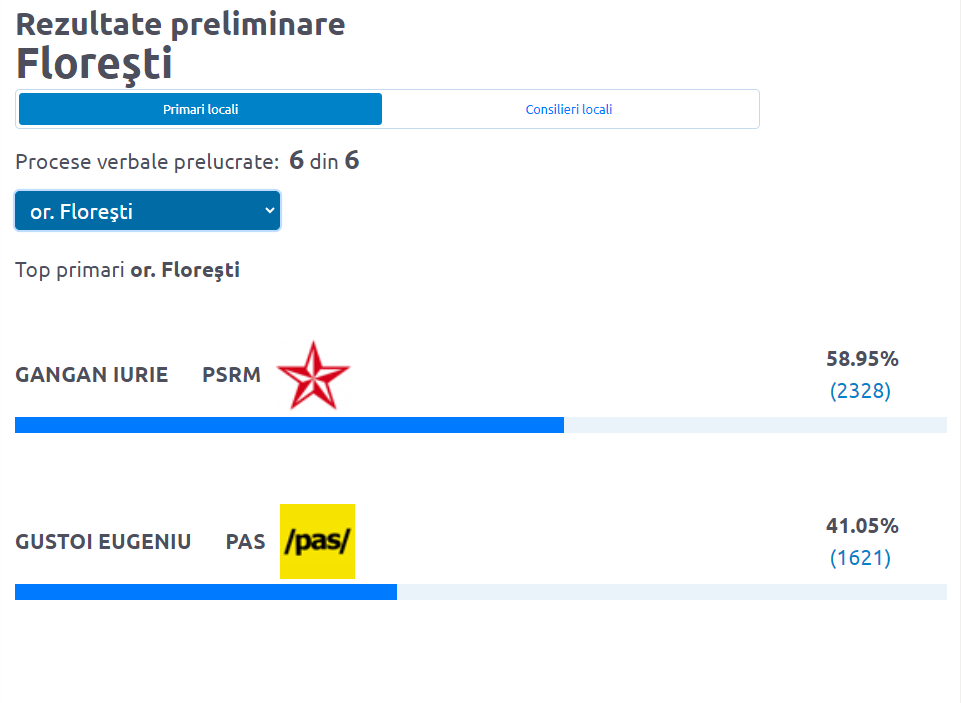The width and height of the screenshot is (961, 703).
Task: Click Procese verbale prelucrate counter
Action: point(187,161)
